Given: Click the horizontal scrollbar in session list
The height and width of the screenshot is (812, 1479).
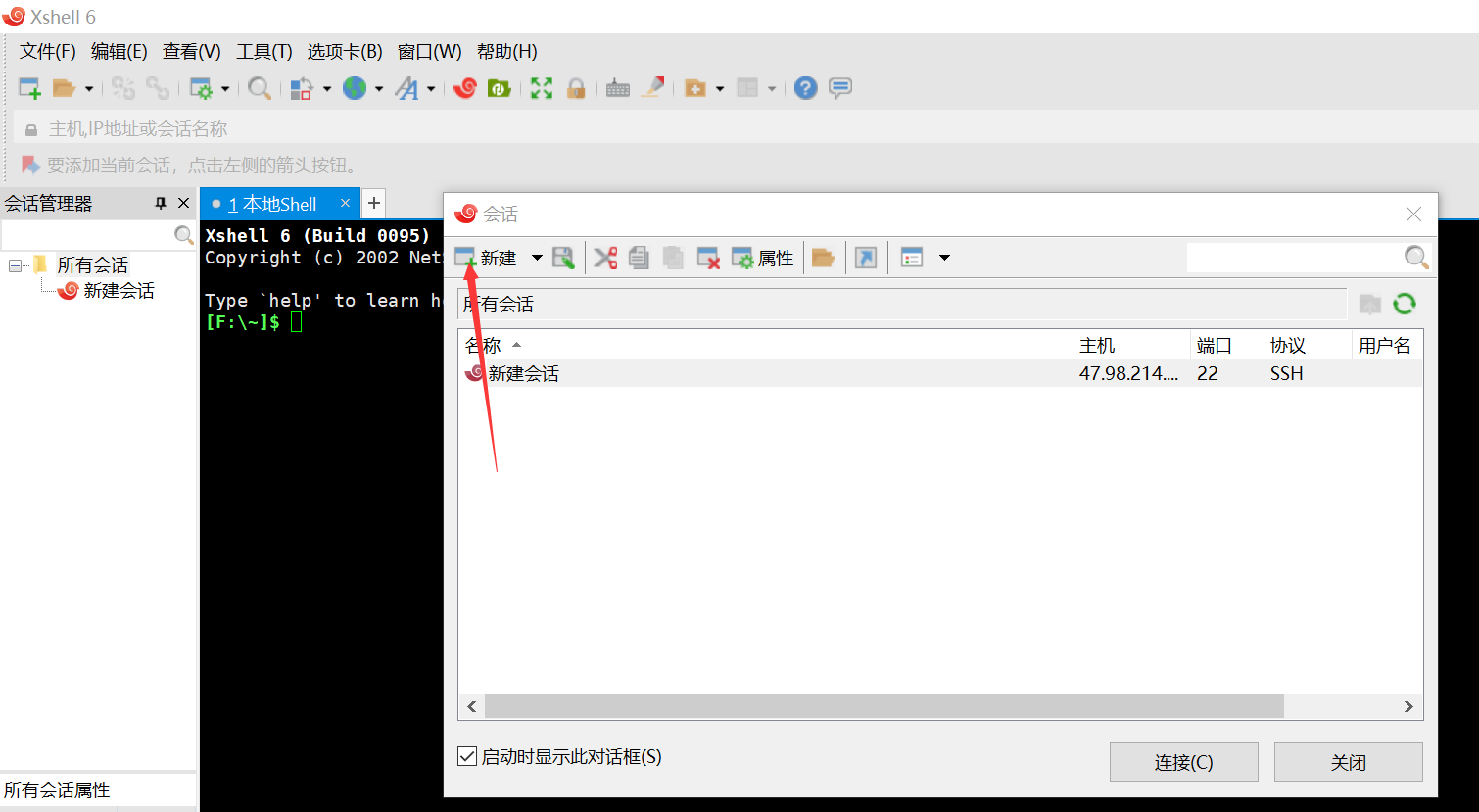Looking at the screenshot, I should coord(883,706).
